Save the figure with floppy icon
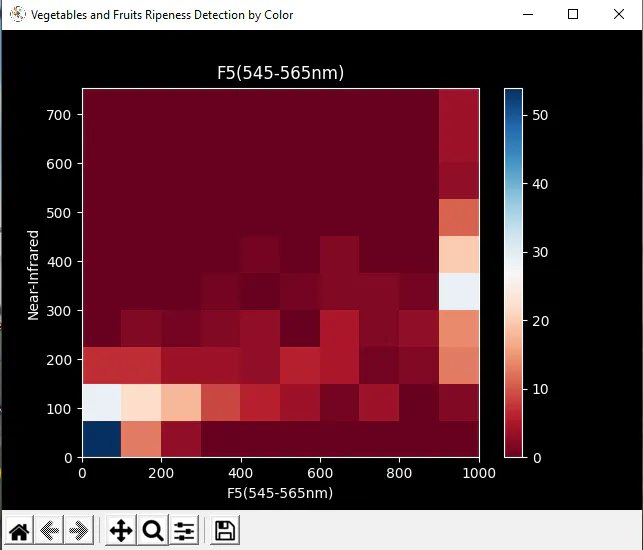This screenshot has height=550, width=643. click(225, 531)
